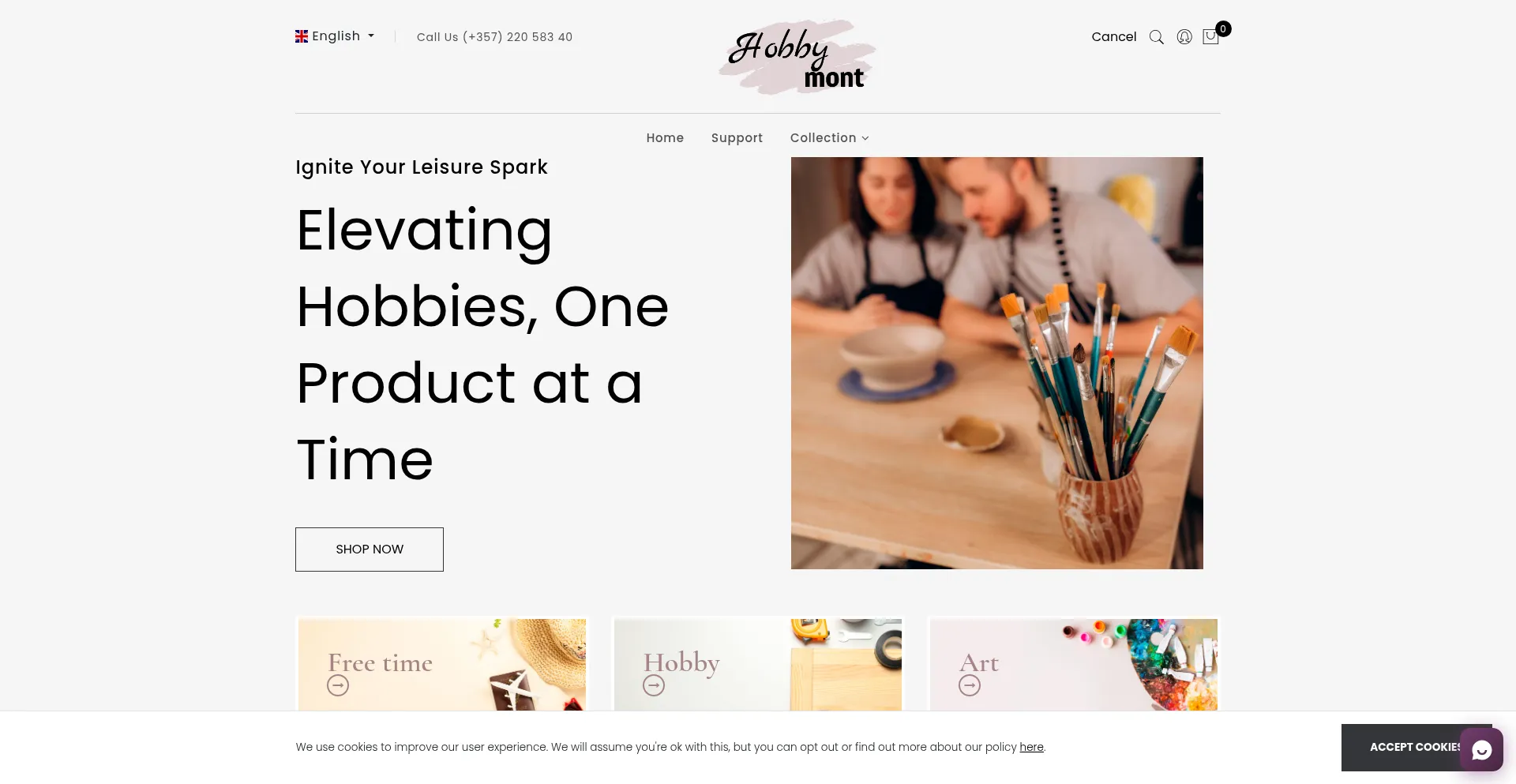Click the UK flag icon
Image resolution: width=1516 pixels, height=784 pixels.
pyautogui.click(x=302, y=36)
